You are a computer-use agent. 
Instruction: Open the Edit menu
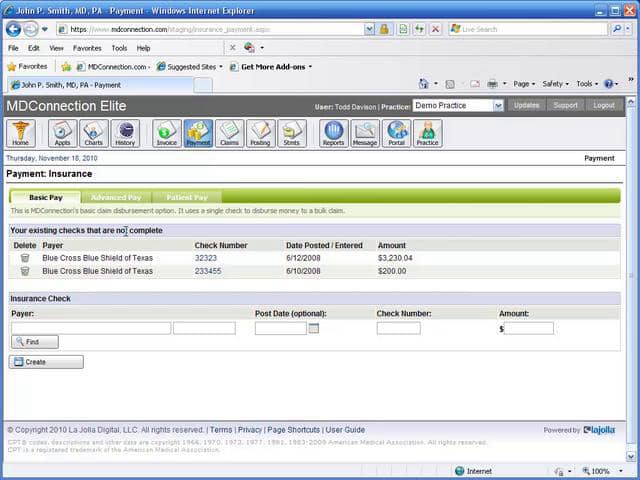pos(33,48)
